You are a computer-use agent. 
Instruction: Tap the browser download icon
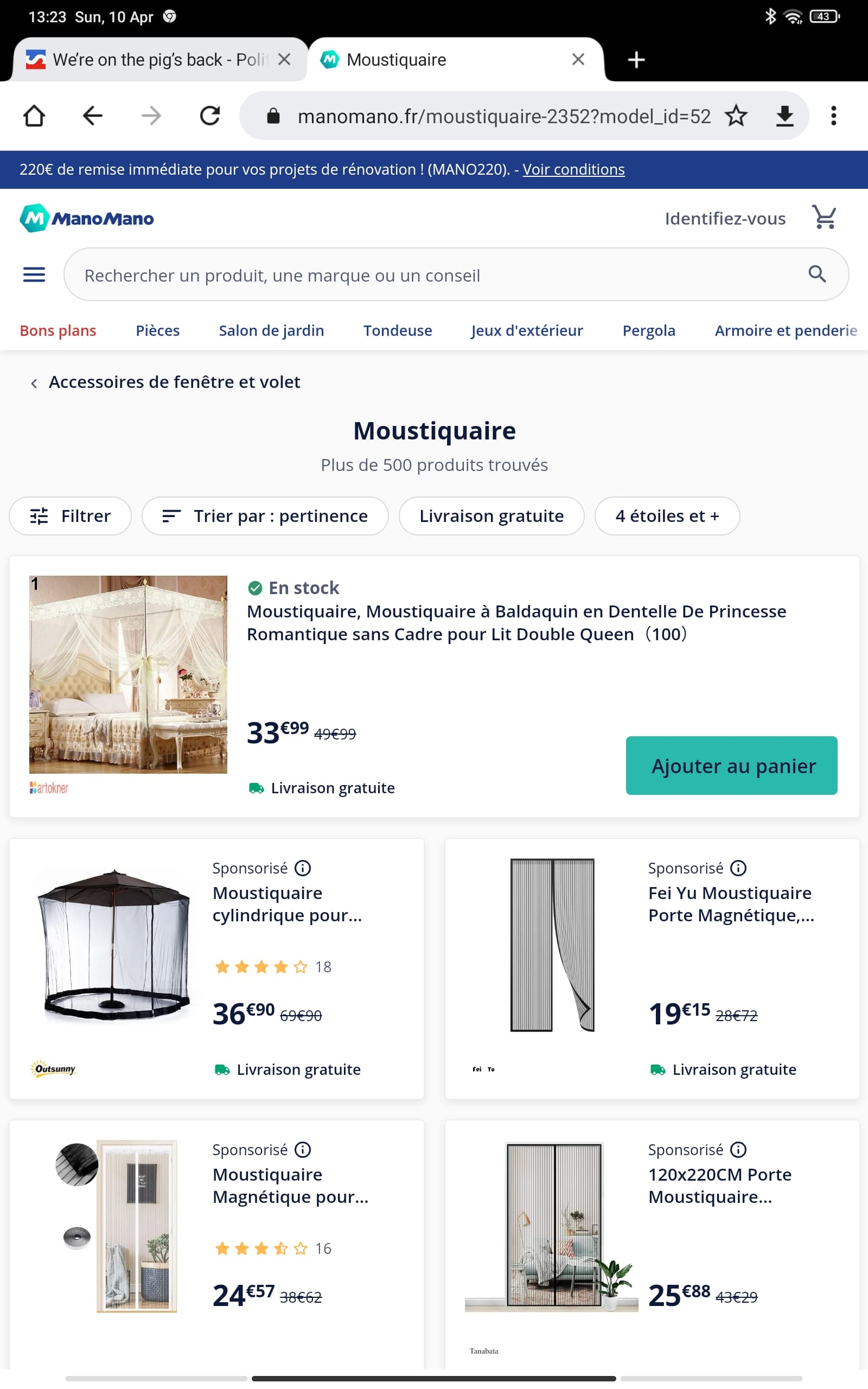[784, 116]
